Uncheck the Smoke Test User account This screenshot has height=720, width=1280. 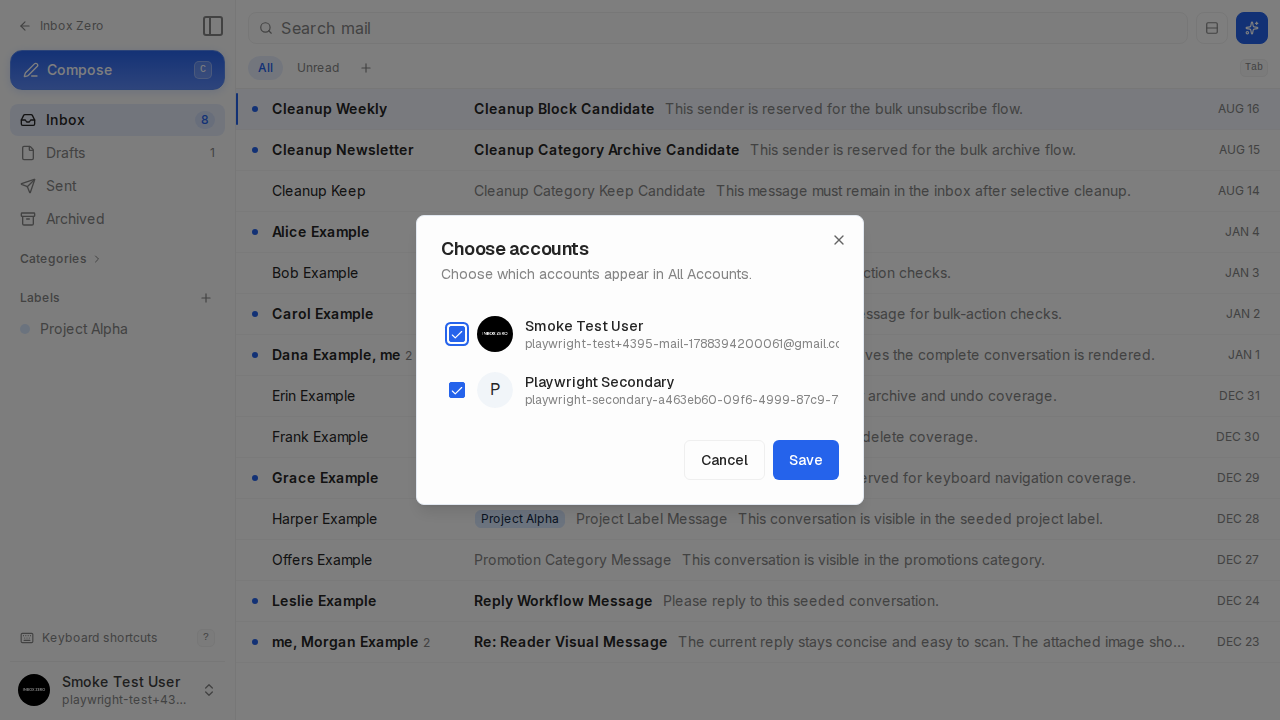pyautogui.click(x=457, y=334)
